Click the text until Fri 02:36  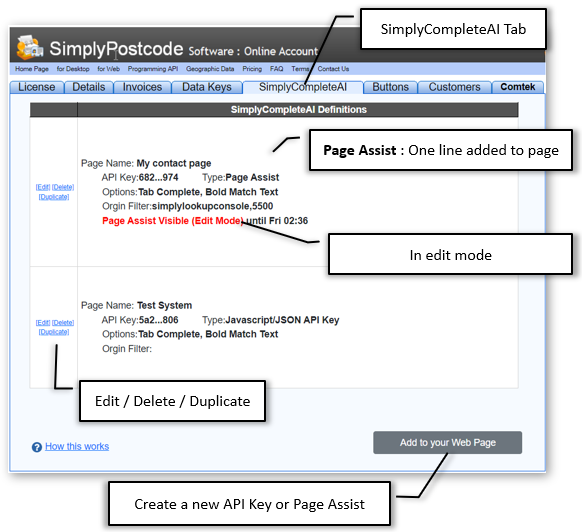point(277,221)
